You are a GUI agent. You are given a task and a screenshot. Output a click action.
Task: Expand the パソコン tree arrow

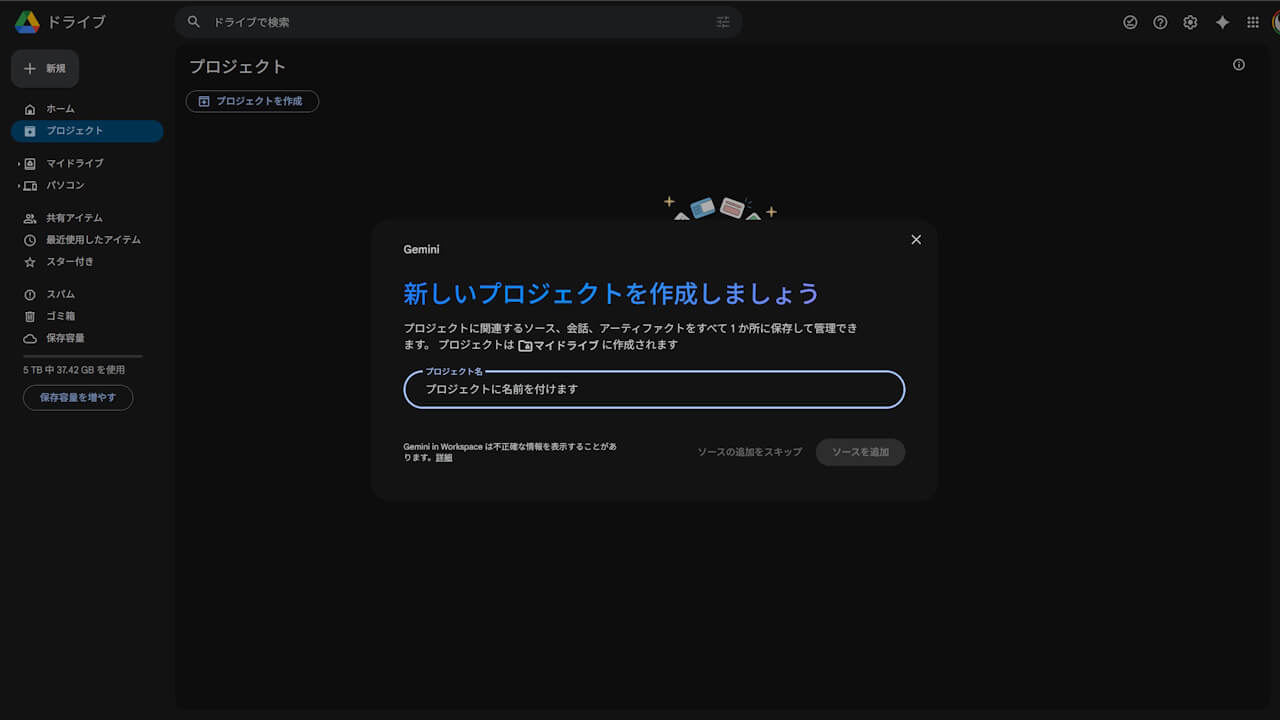point(18,185)
